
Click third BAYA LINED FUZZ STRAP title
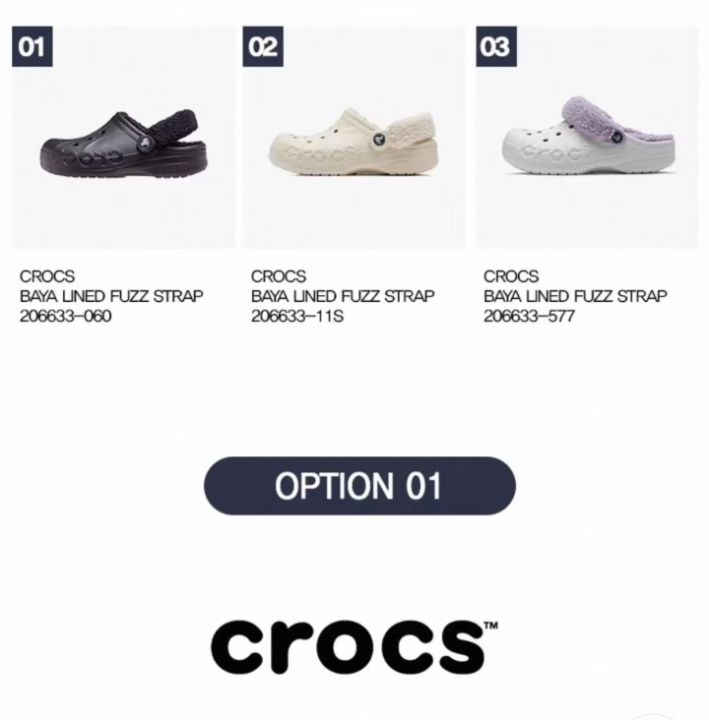click(x=575, y=297)
